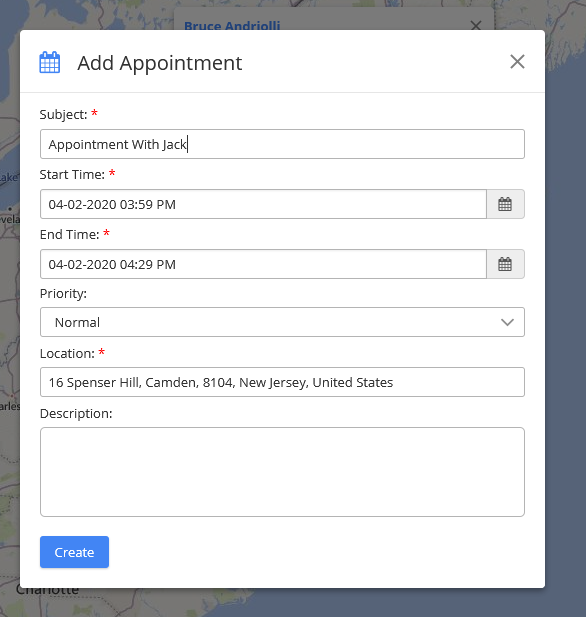Open Bruce Andriolli link behind the dialog
Viewport: 586px width, 617px height.
[232, 26]
